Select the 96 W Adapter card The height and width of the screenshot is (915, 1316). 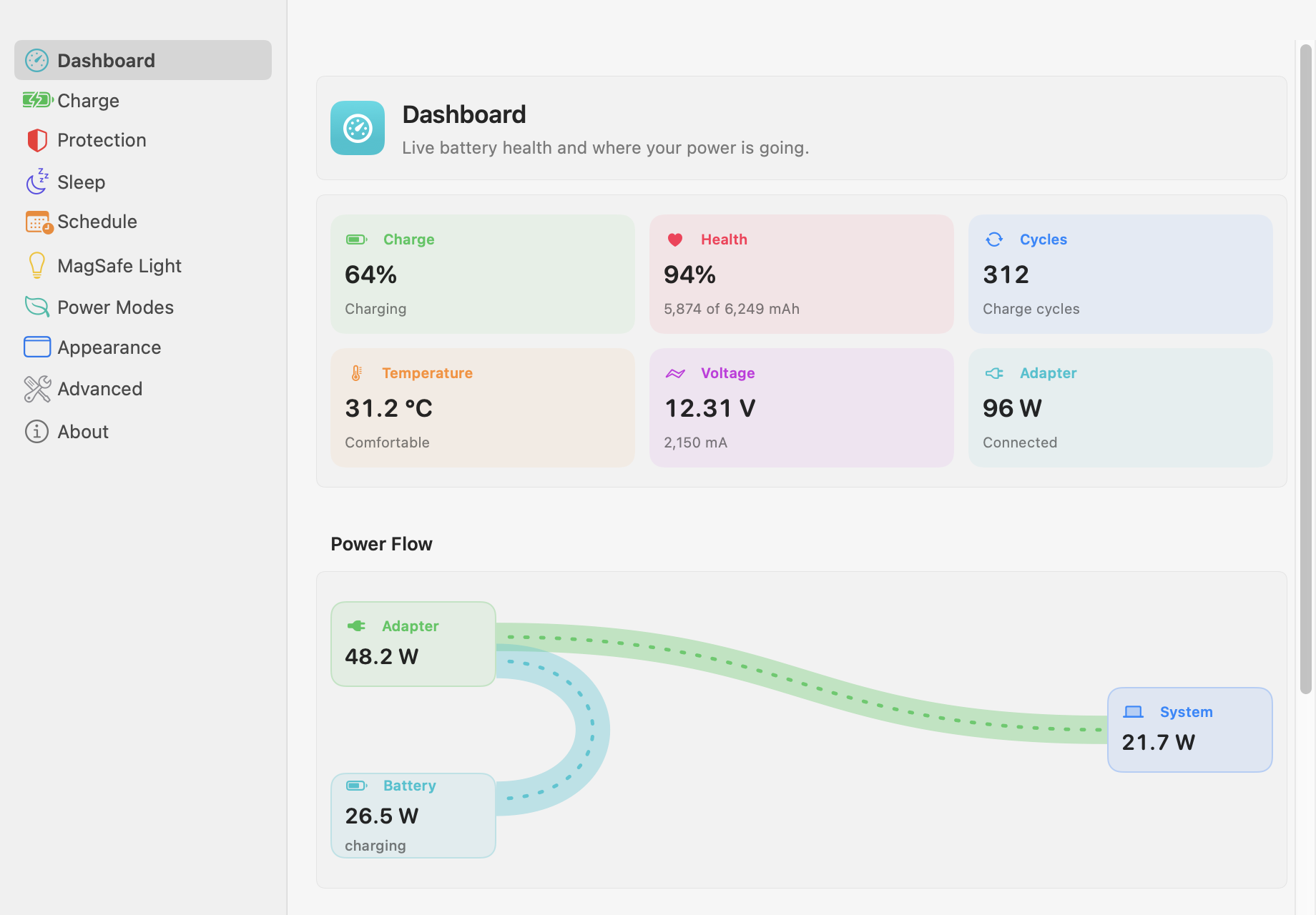(x=1121, y=407)
